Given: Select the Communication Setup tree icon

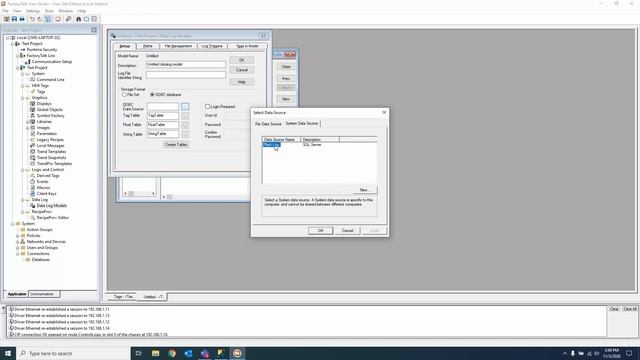Looking at the screenshot, I should pos(28,62).
